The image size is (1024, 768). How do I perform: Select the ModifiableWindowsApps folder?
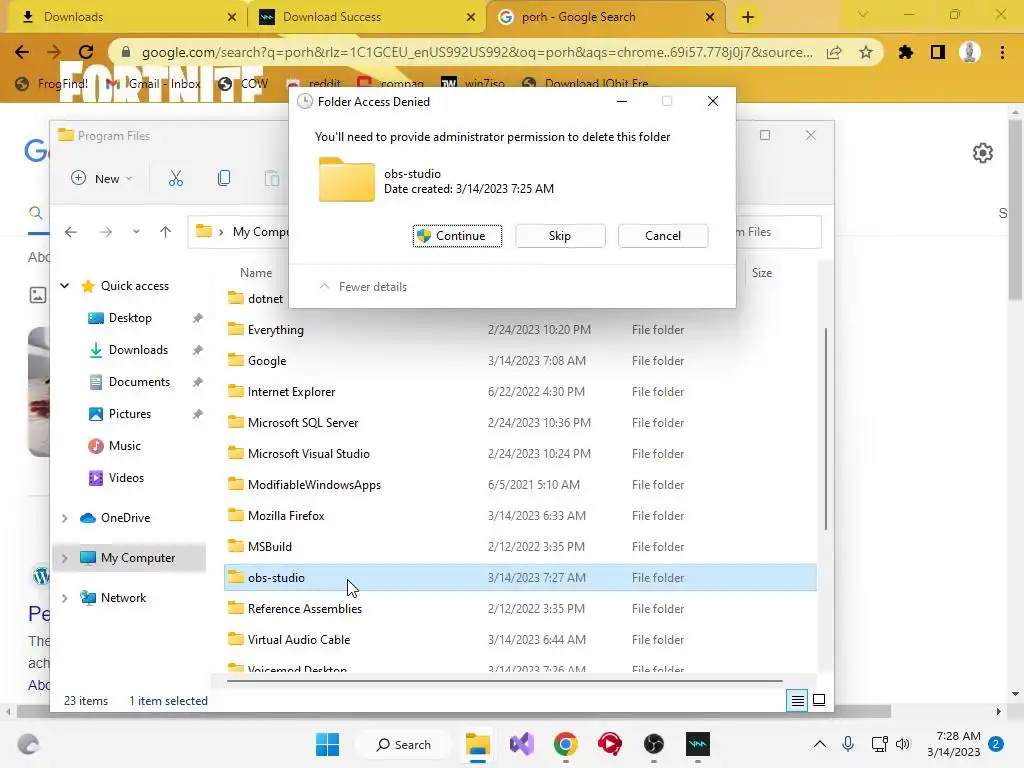pos(520,485)
